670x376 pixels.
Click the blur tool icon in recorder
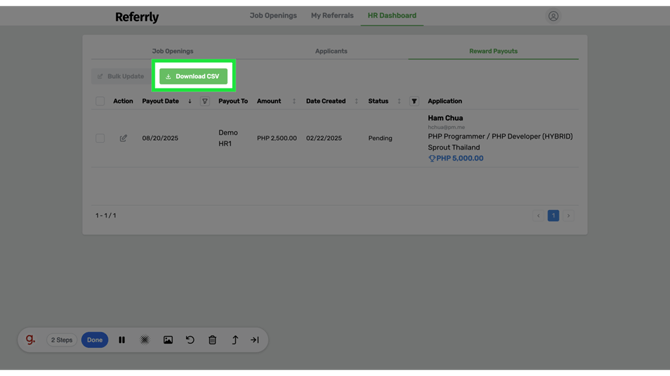145,340
